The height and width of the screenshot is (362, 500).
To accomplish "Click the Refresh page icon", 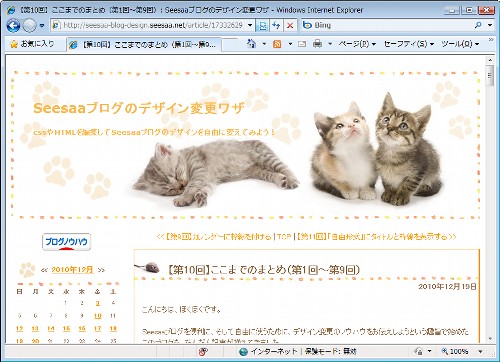I will [276, 25].
